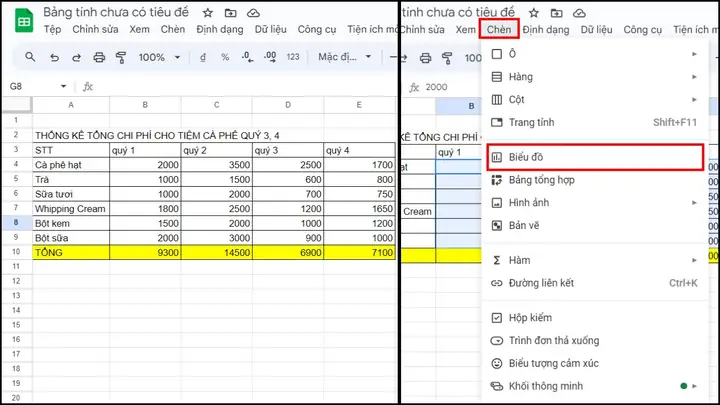Image resolution: width=720 pixels, height=405 pixels.
Task: Click Redo arrow in left toolbar
Action: 76,57
